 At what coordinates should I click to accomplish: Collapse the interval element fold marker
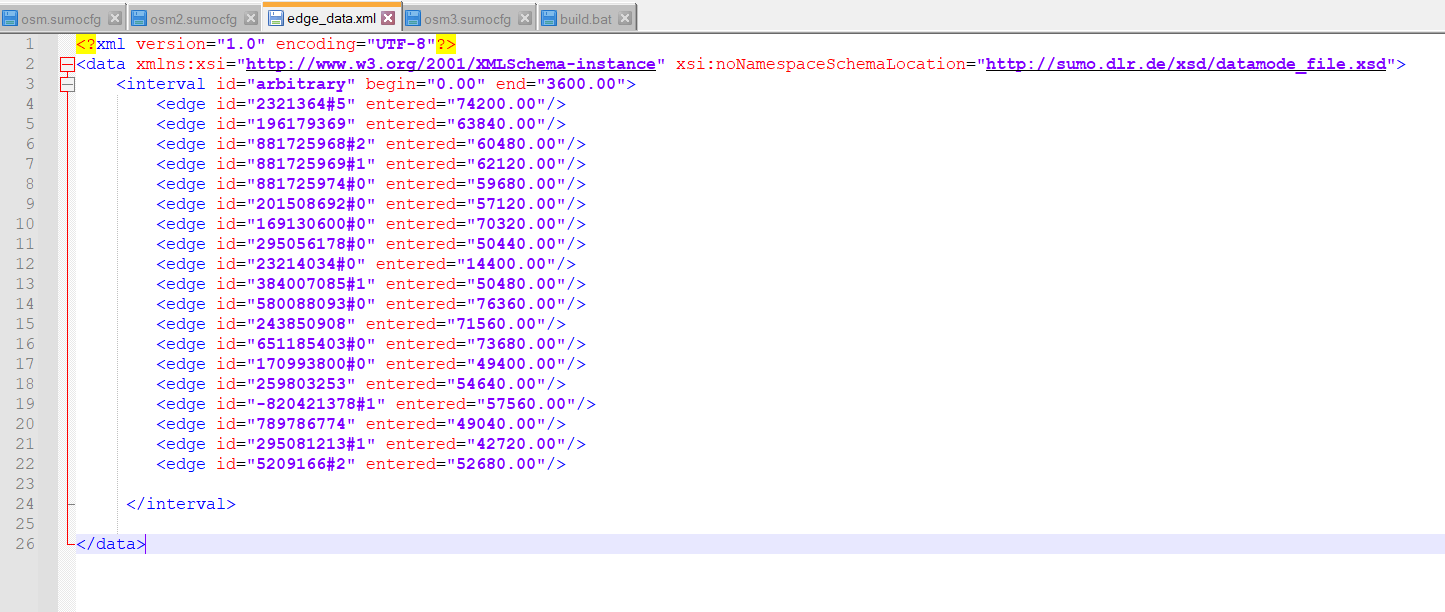[x=67, y=85]
